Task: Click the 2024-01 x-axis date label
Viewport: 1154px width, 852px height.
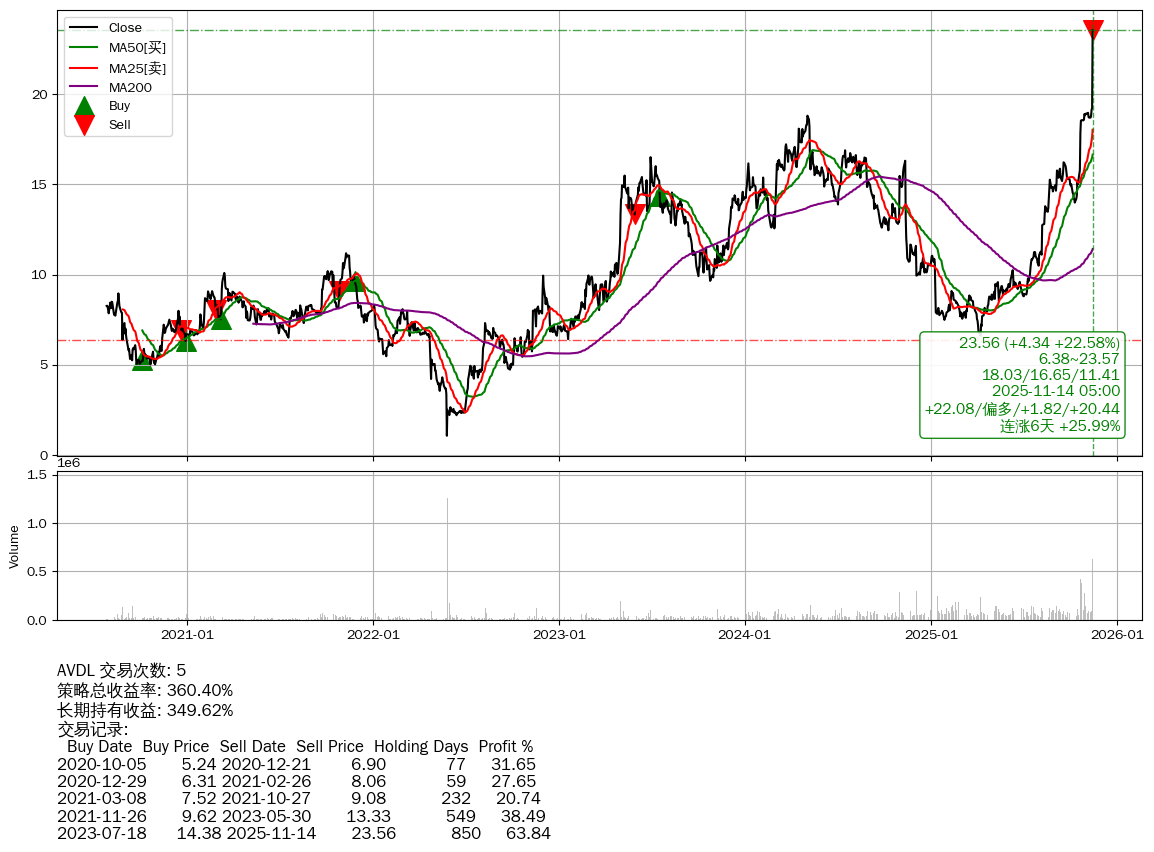Action: [745, 634]
